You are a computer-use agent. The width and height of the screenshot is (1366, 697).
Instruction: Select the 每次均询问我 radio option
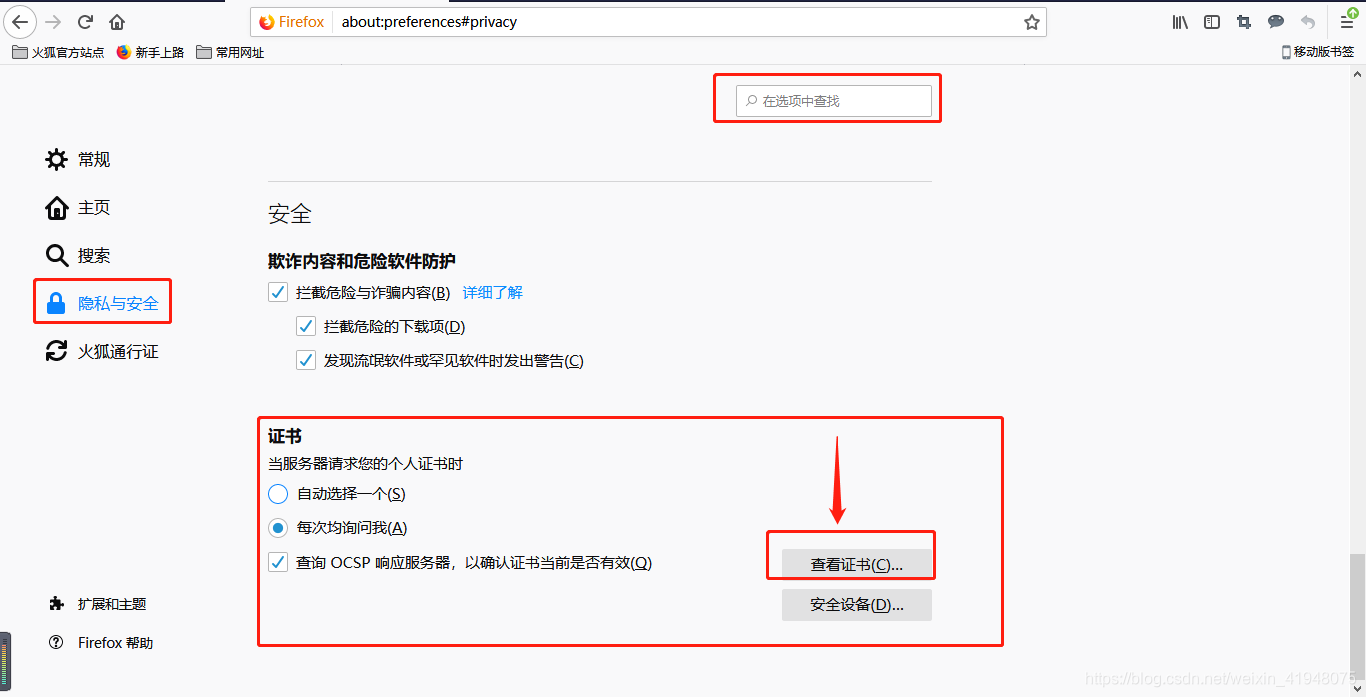click(x=278, y=528)
